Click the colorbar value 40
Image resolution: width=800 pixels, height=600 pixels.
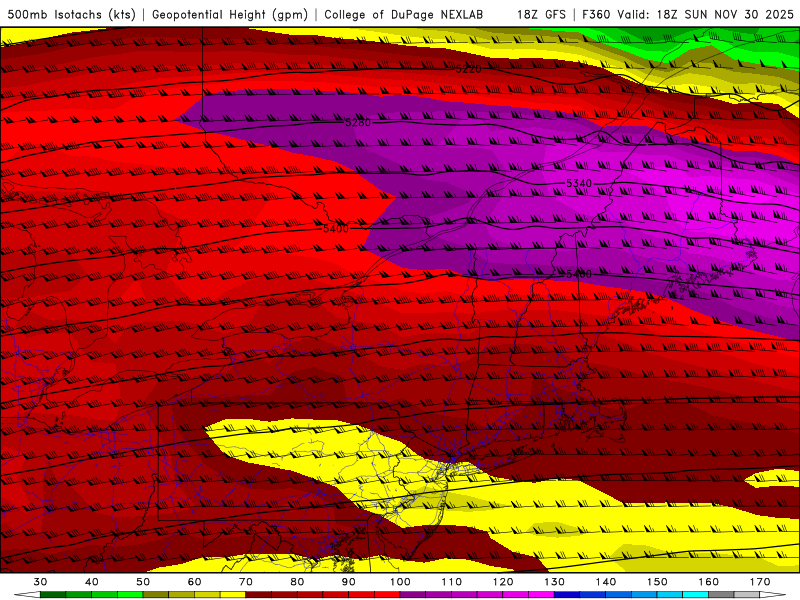pyautogui.click(x=92, y=582)
